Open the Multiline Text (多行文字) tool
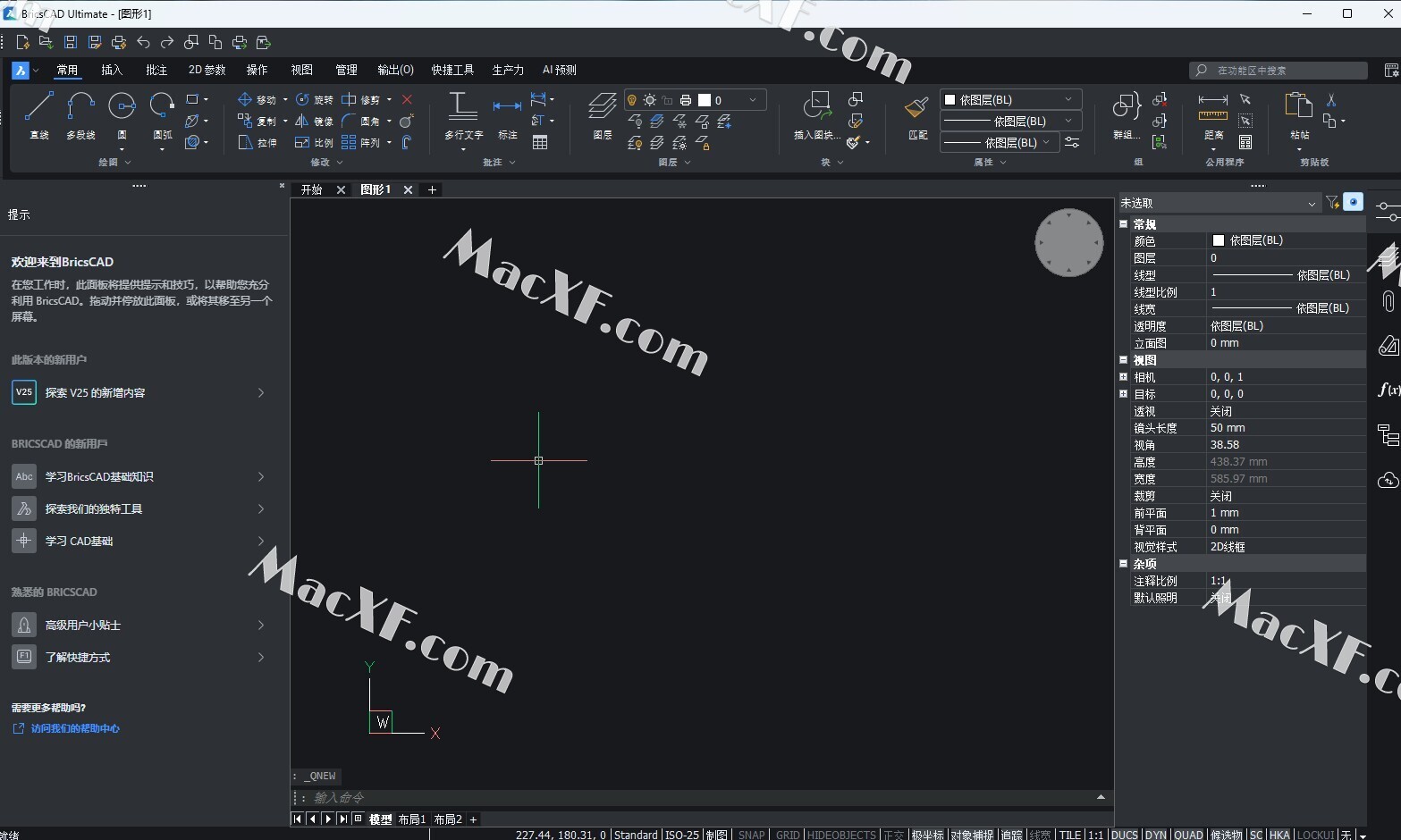Image resolution: width=1401 pixels, height=840 pixels. 463,115
